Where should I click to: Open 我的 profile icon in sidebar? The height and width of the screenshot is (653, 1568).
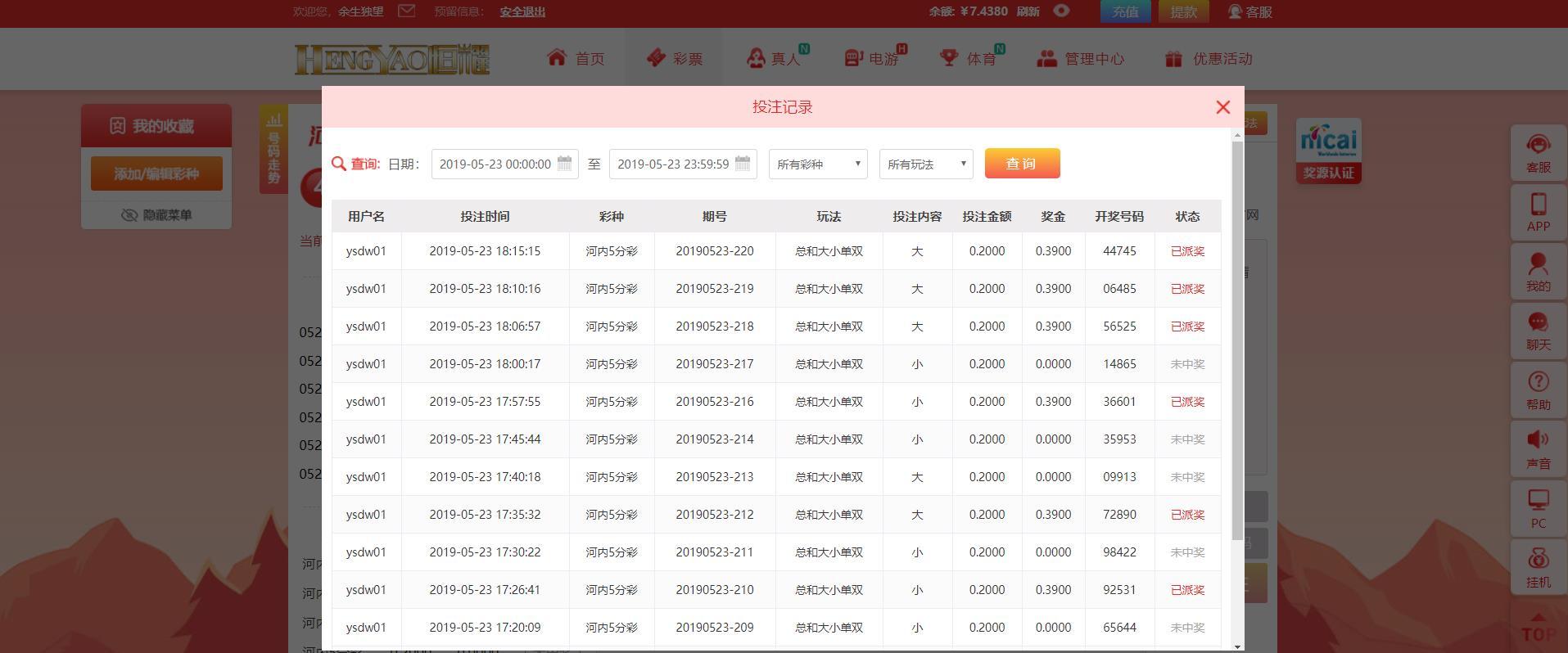[1539, 272]
